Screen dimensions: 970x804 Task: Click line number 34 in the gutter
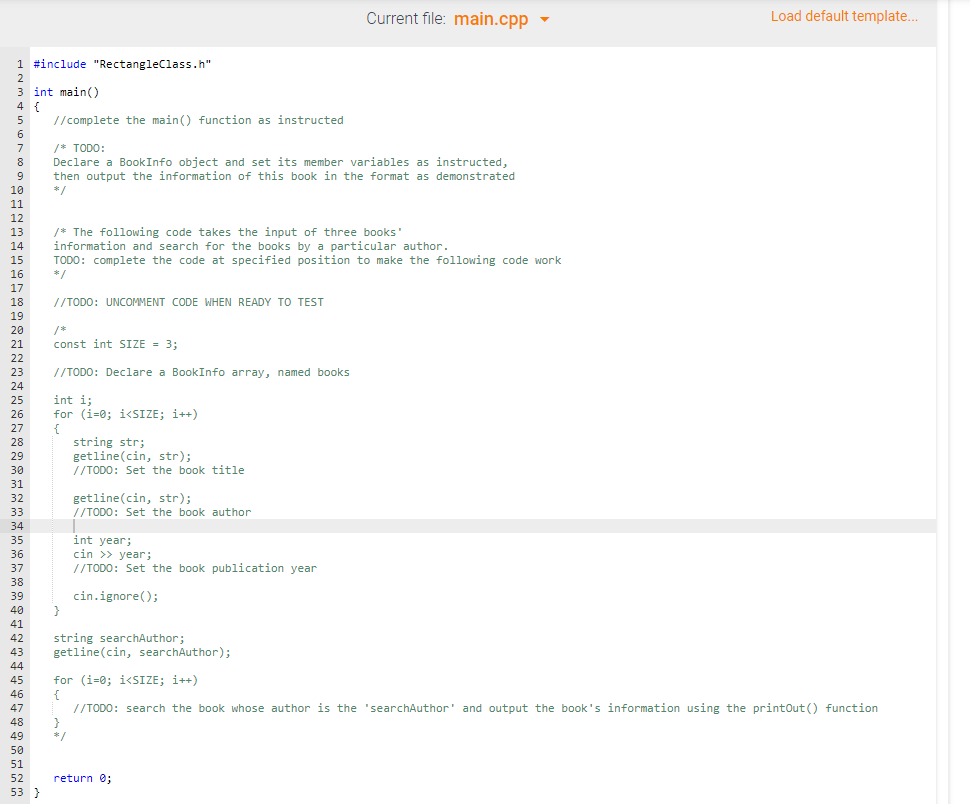point(19,525)
